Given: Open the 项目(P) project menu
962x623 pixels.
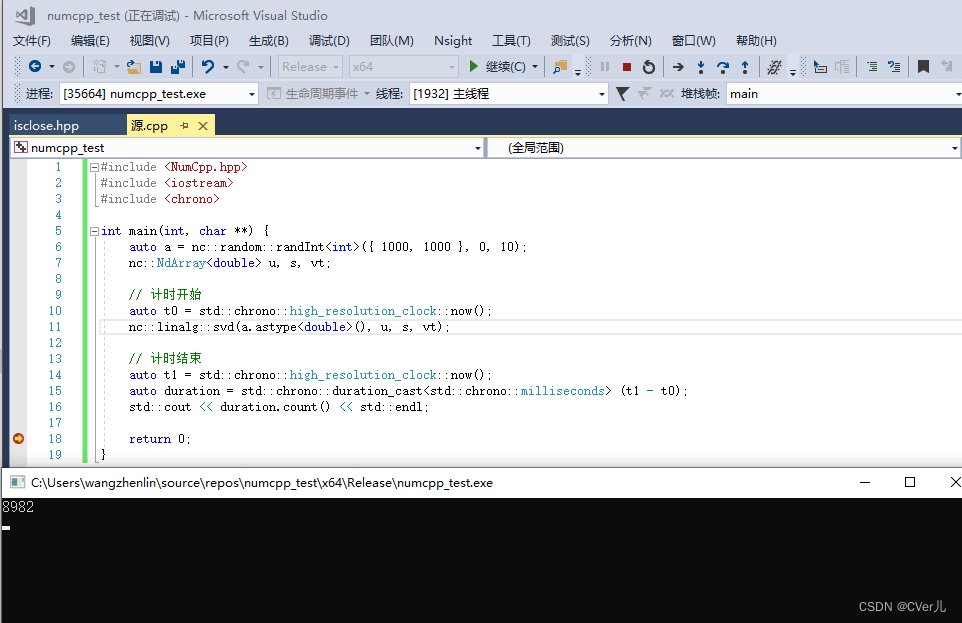Looking at the screenshot, I should (209, 41).
